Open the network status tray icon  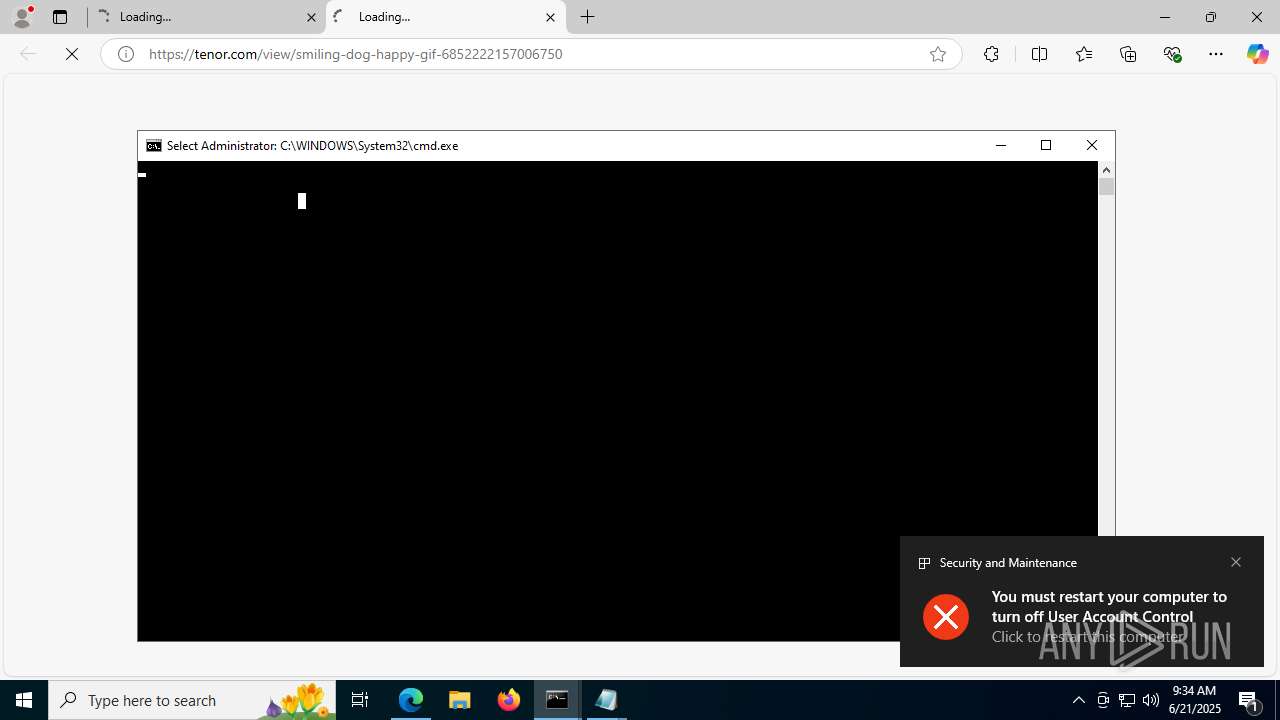1127,700
